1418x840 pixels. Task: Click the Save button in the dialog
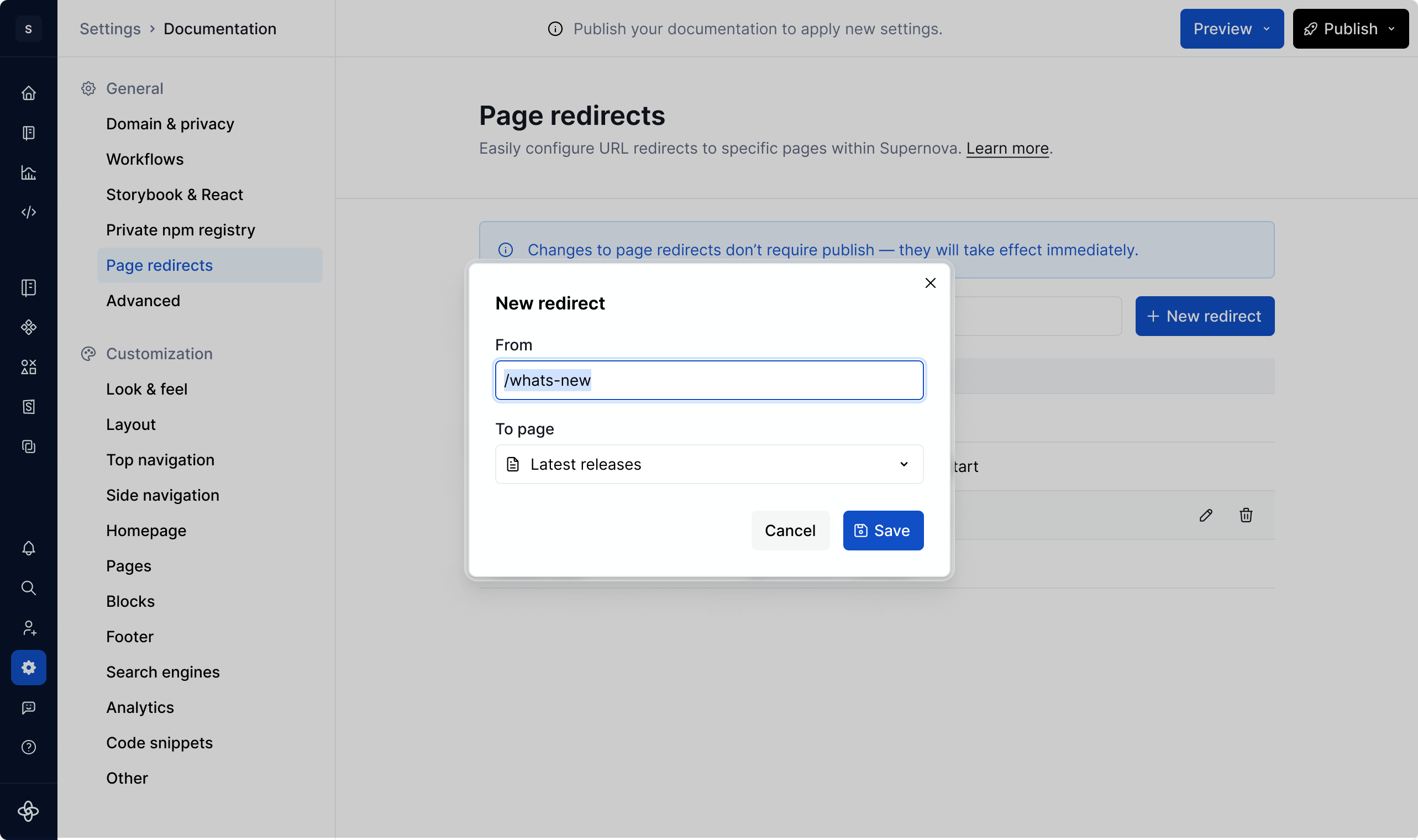[883, 531]
